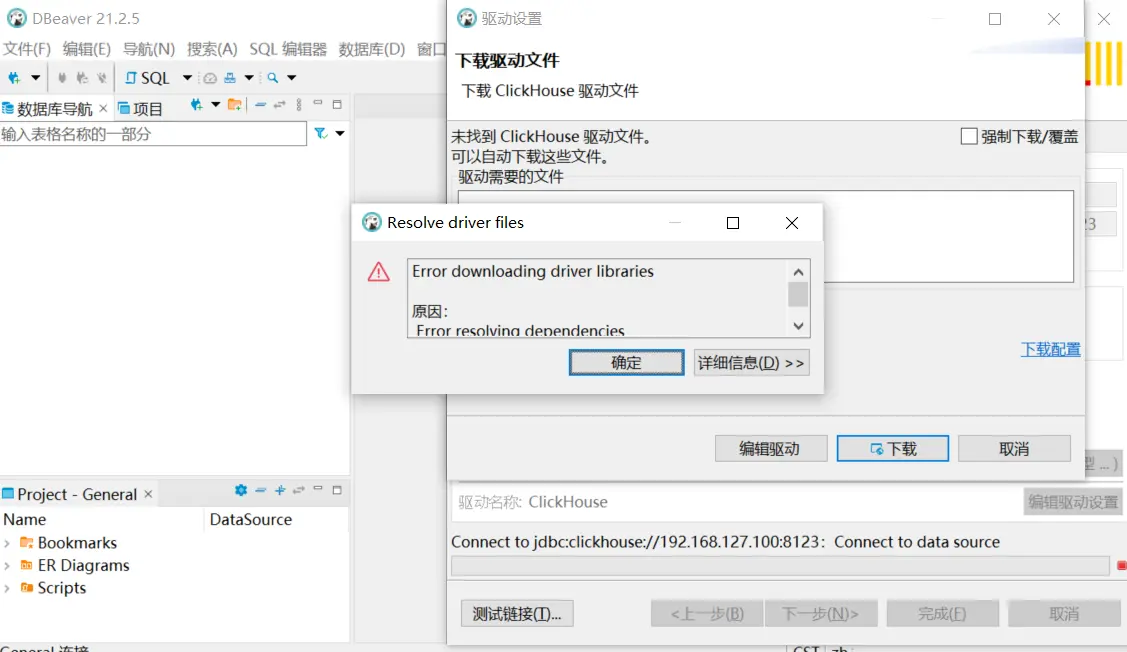Click 取消 in the driver download dialog
1127x652 pixels.
(x=1014, y=449)
